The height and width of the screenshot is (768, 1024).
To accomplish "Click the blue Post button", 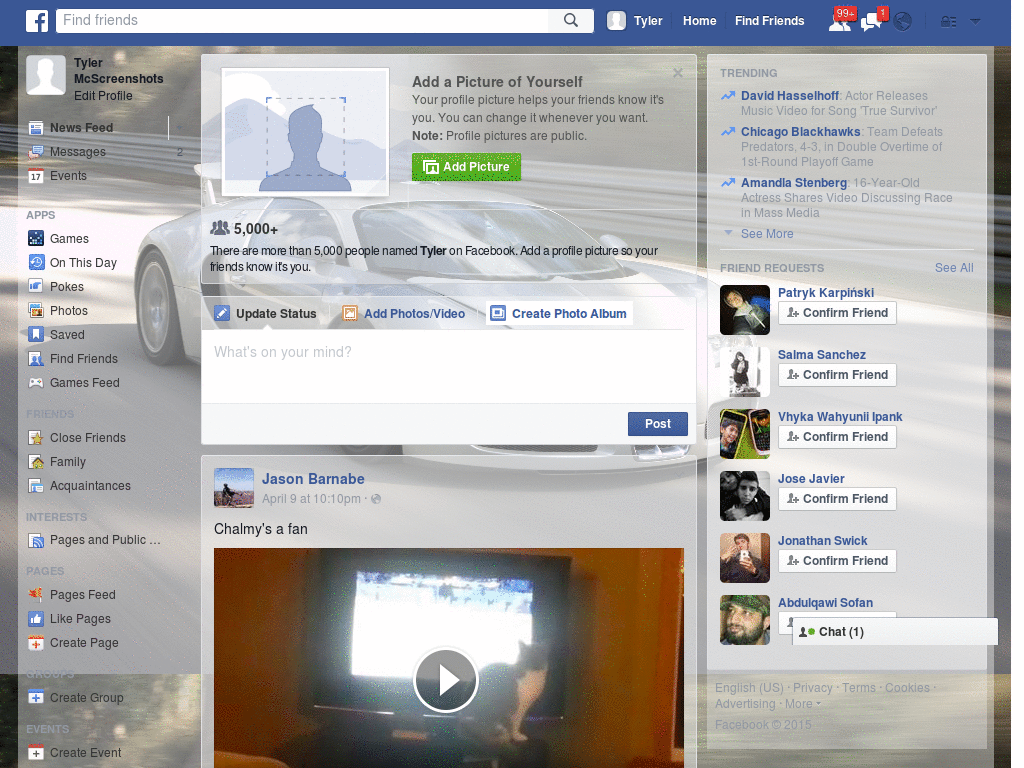I will (658, 424).
